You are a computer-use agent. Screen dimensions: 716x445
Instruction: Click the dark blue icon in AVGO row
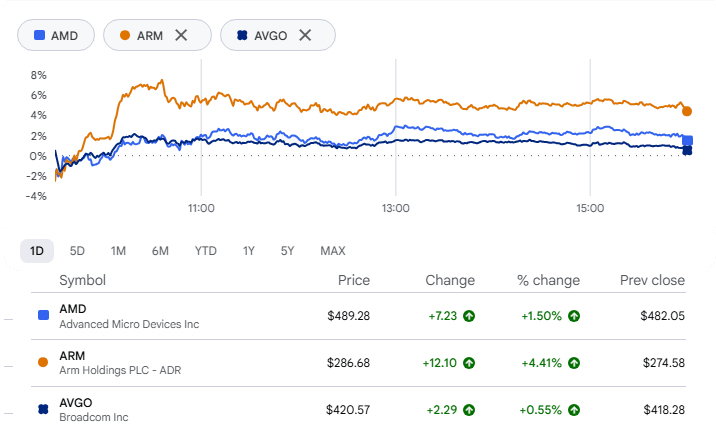pos(43,409)
